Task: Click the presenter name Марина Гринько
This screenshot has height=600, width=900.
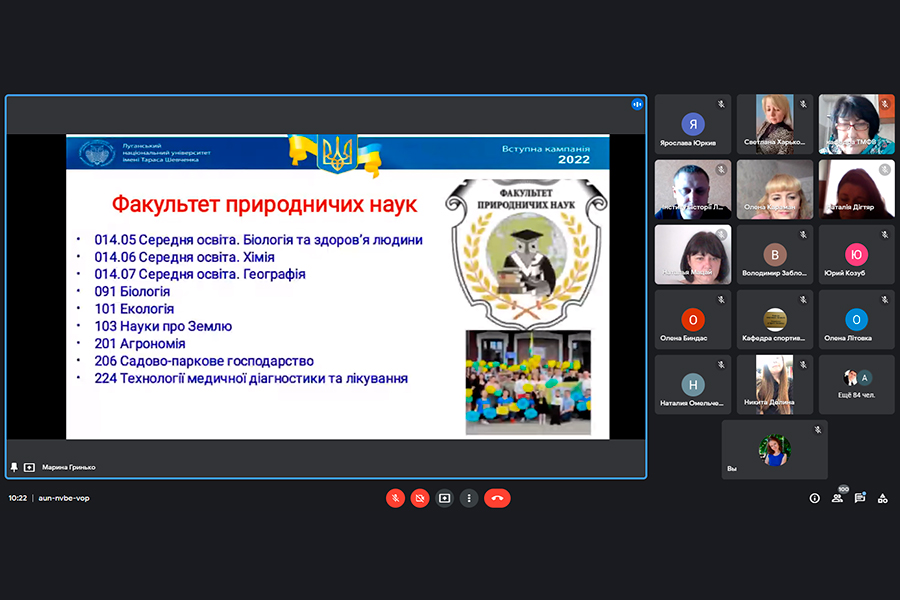Action: [69, 467]
